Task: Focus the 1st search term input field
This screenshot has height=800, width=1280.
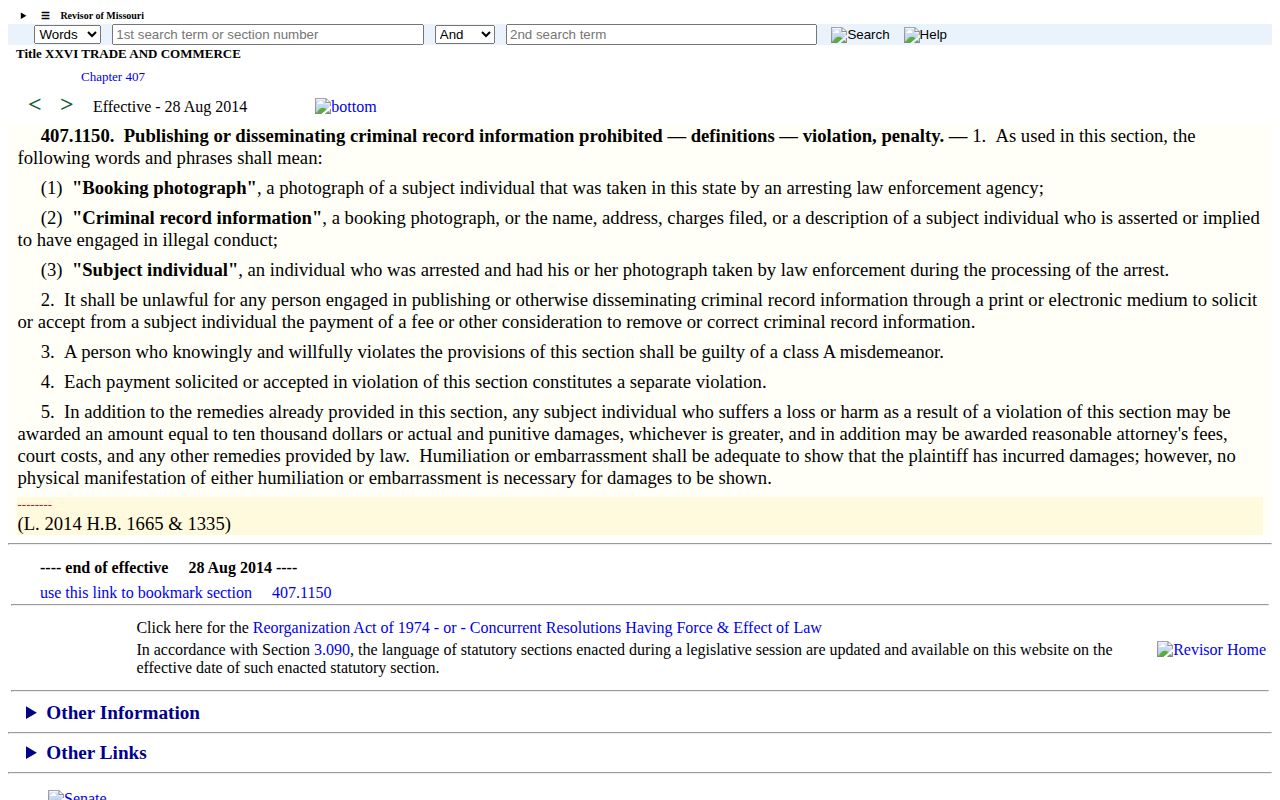Action: click(x=268, y=35)
